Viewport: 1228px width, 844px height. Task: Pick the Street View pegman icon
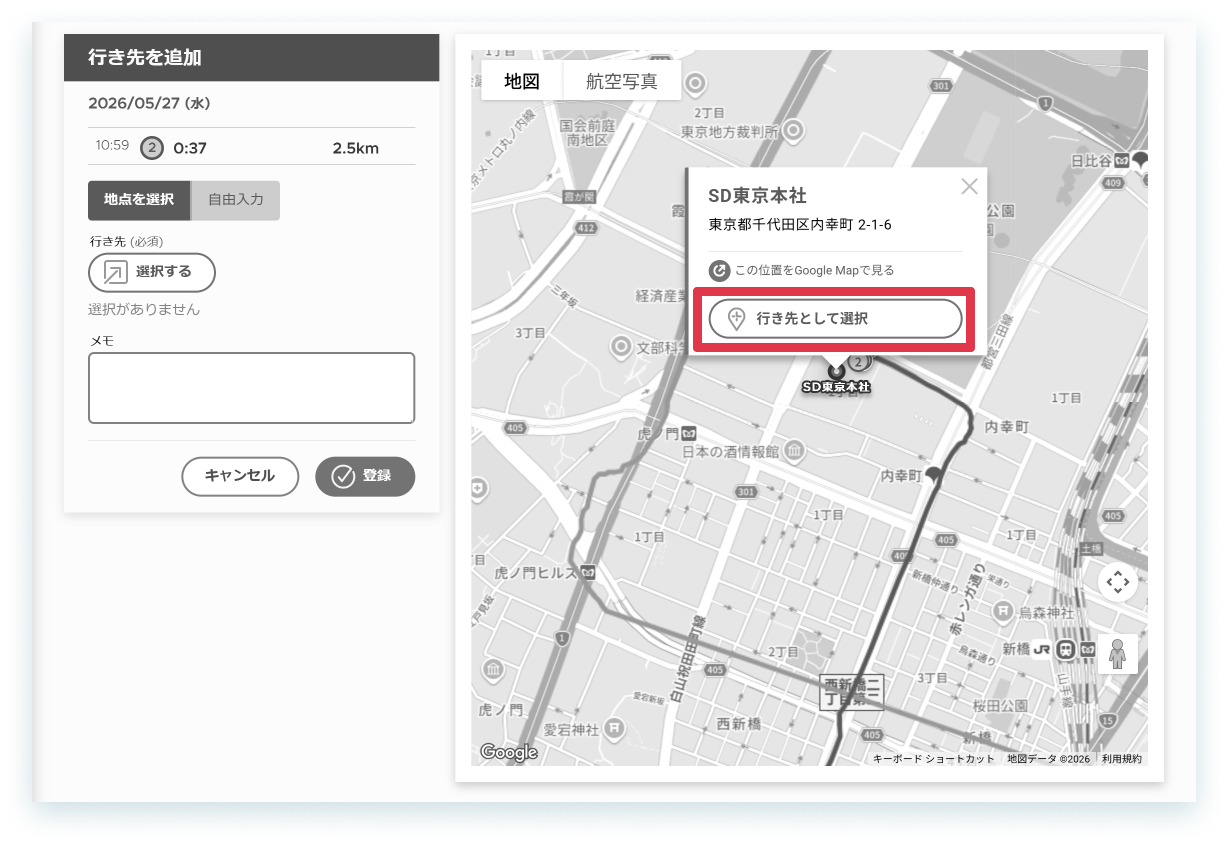(x=1118, y=654)
